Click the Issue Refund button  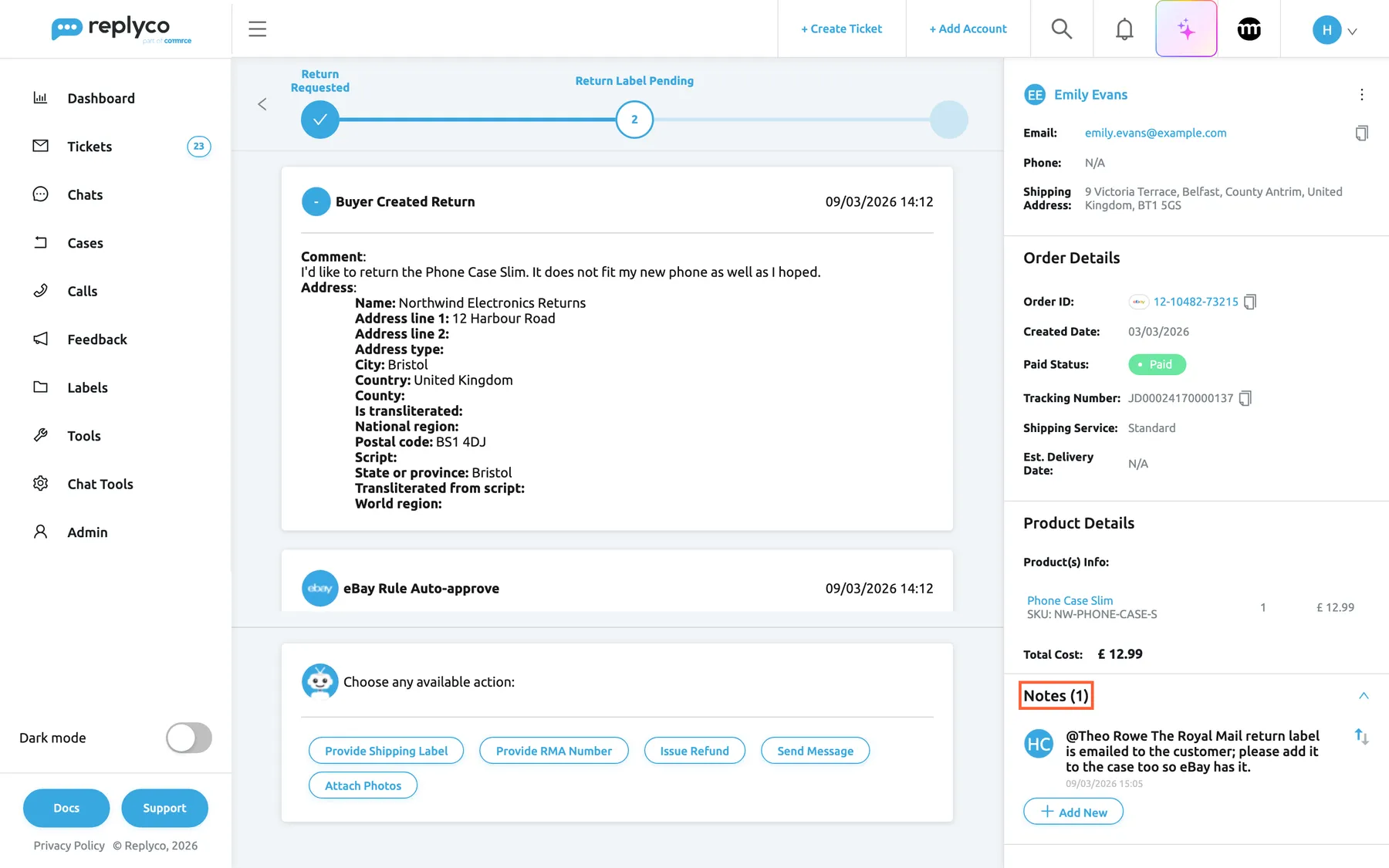(x=694, y=751)
